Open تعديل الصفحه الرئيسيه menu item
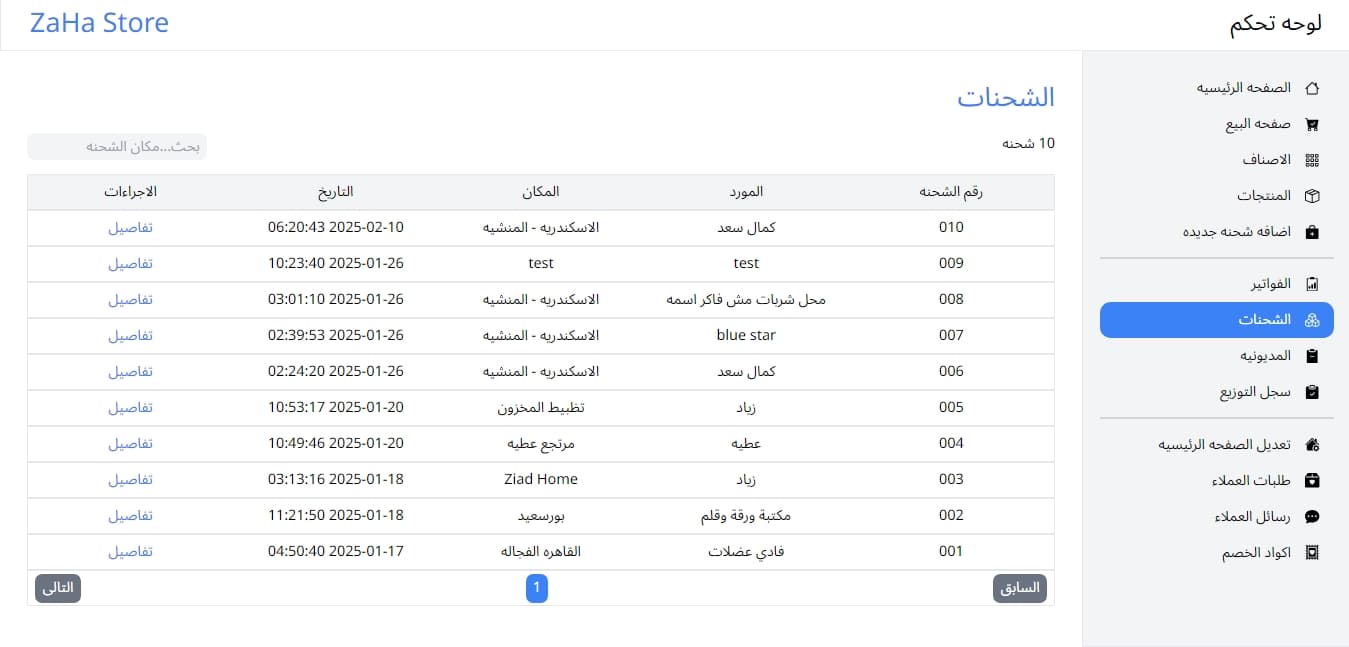Viewport: 1349px width, 647px height. (x=1225, y=445)
